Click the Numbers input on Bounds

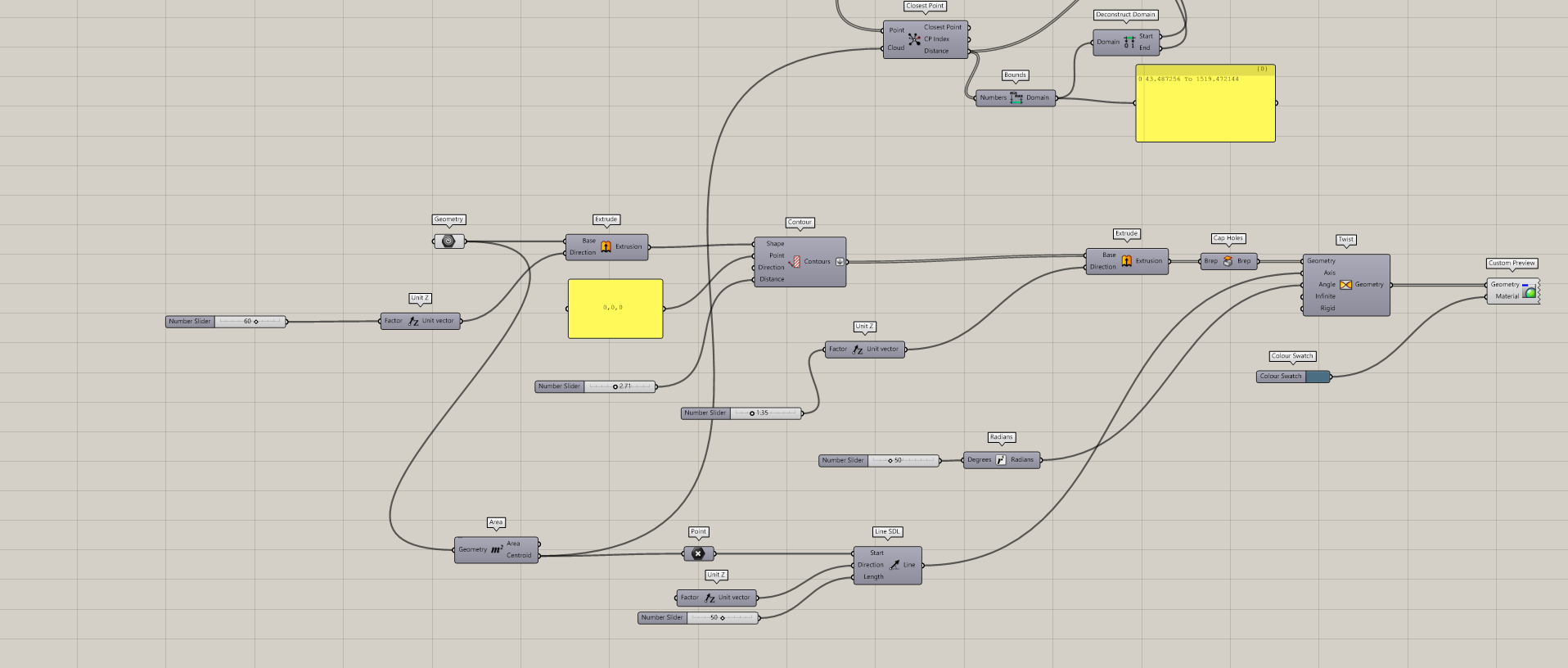click(x=993, y=97)
